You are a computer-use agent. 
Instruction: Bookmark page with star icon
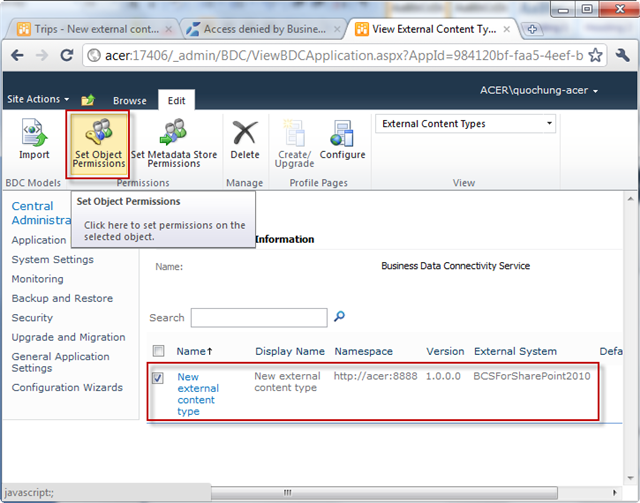(x=595, y=55)
